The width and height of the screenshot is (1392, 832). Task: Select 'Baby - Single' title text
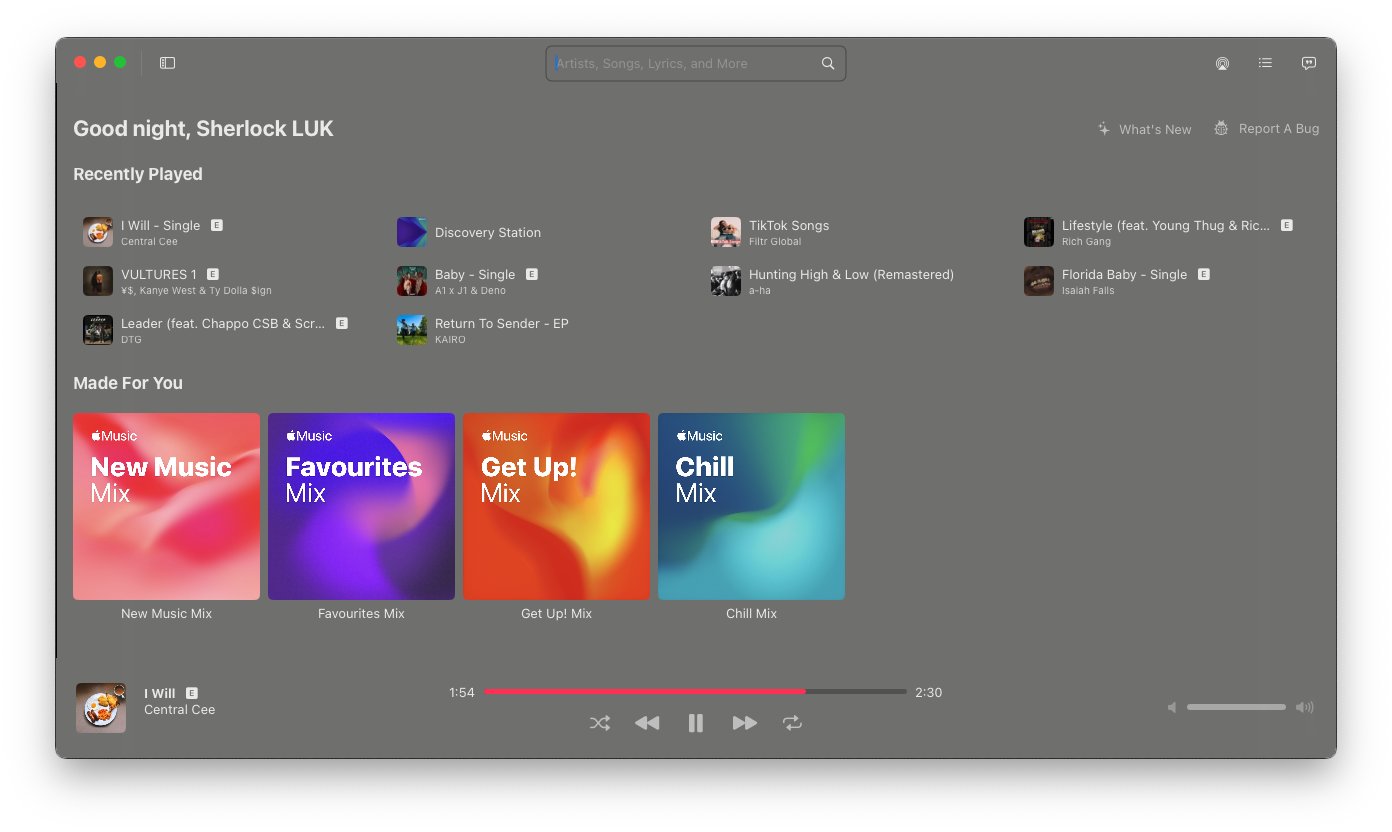pos(475,274)
